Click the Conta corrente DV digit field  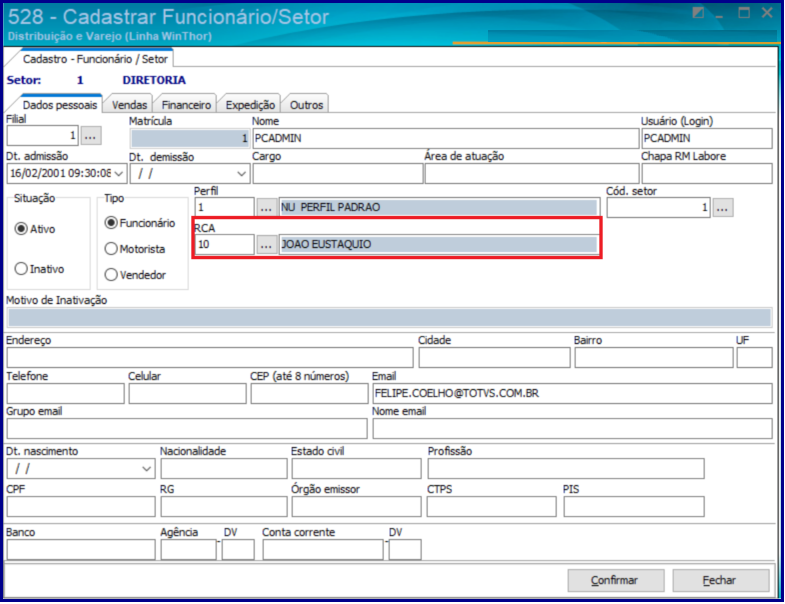pos(405,550)
